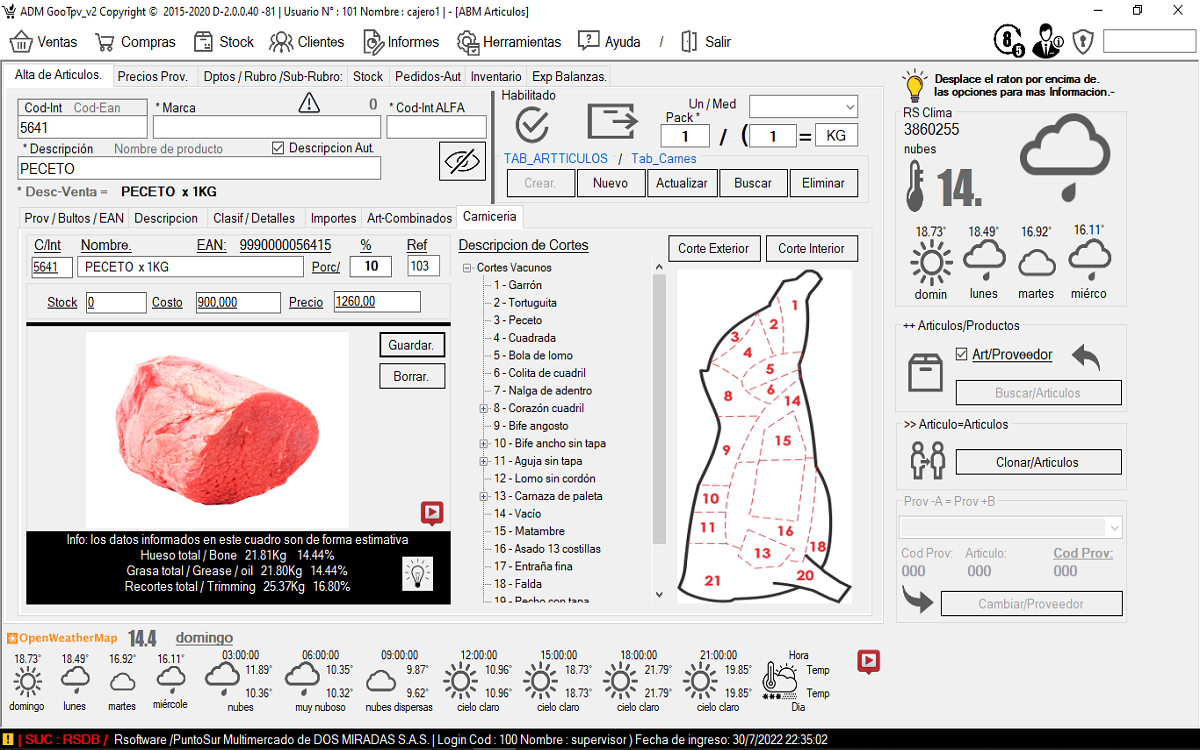Screen dimensions: 1200x750
Task: Open the Clasif / Detalles sub-tab
Action: [x=254, y=218]
